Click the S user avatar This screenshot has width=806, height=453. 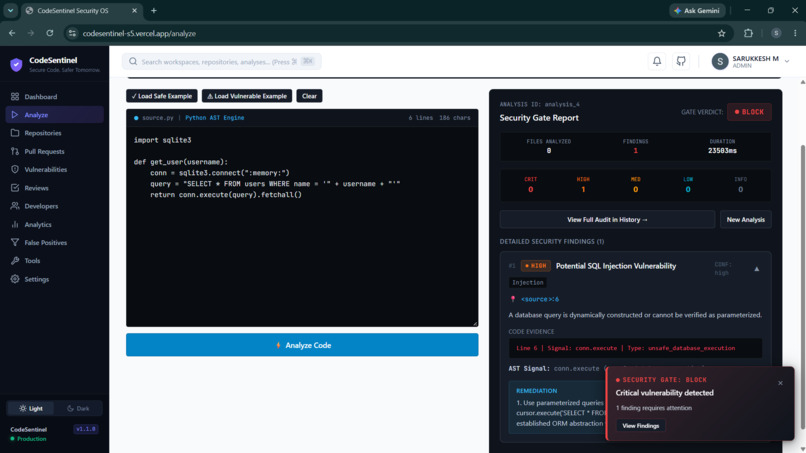[x=720, y=62]
